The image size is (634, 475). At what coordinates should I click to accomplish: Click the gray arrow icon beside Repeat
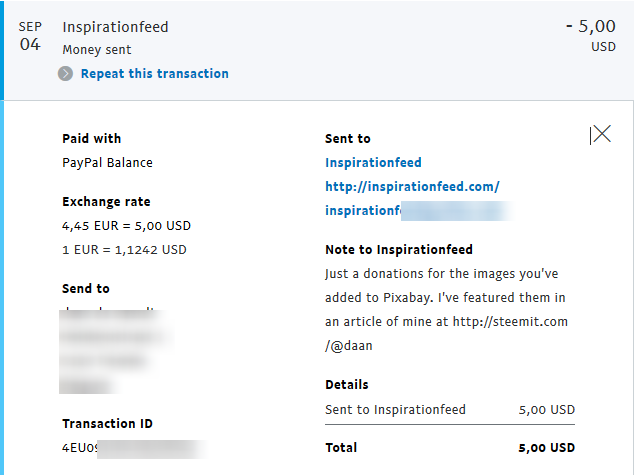[x=66, y=74]
